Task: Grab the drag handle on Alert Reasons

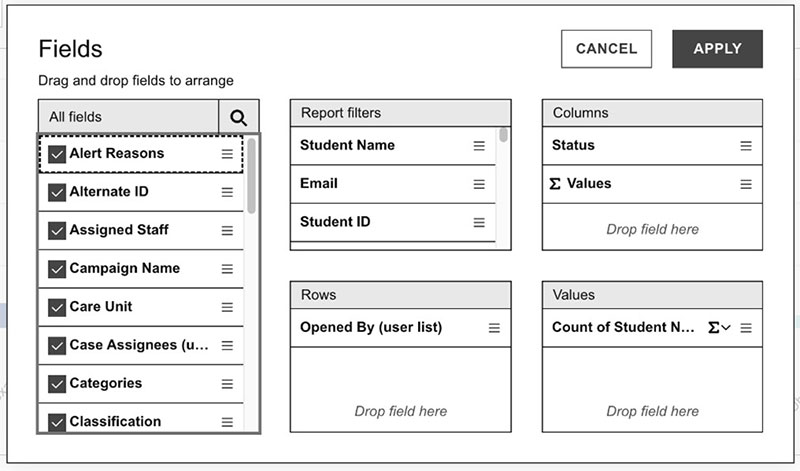Action: pos(227,154)
